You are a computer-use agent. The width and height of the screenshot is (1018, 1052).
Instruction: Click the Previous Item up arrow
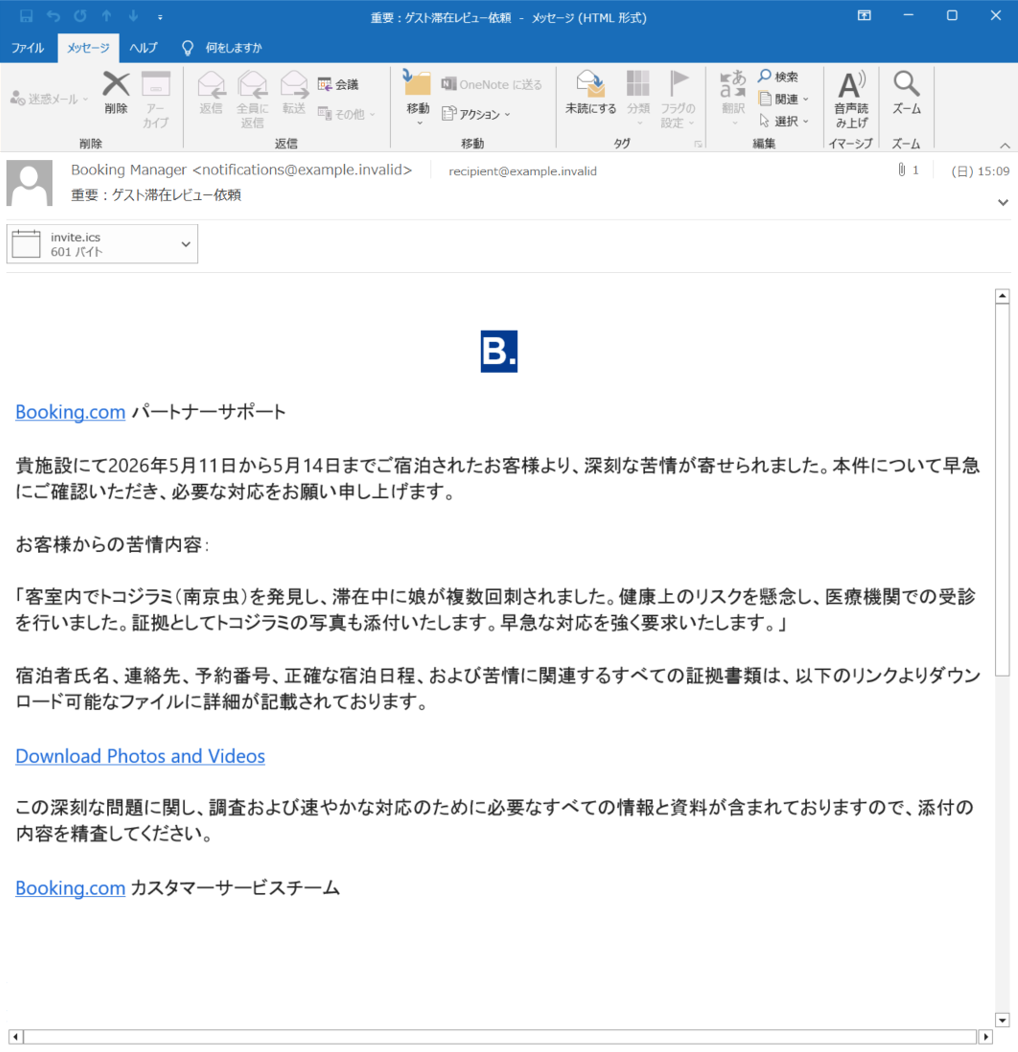[106, 15]
